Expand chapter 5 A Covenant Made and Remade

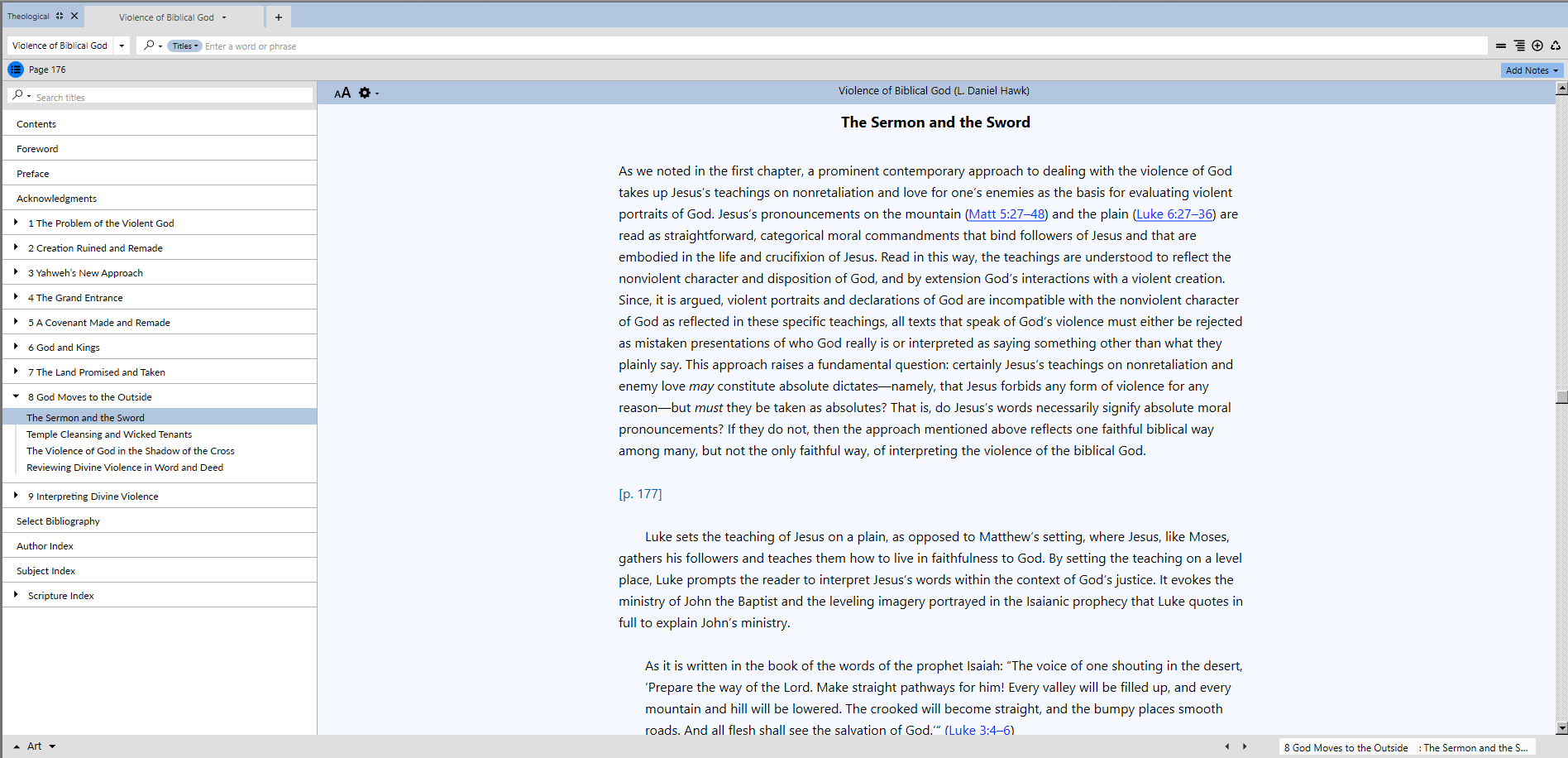point(16,322)
